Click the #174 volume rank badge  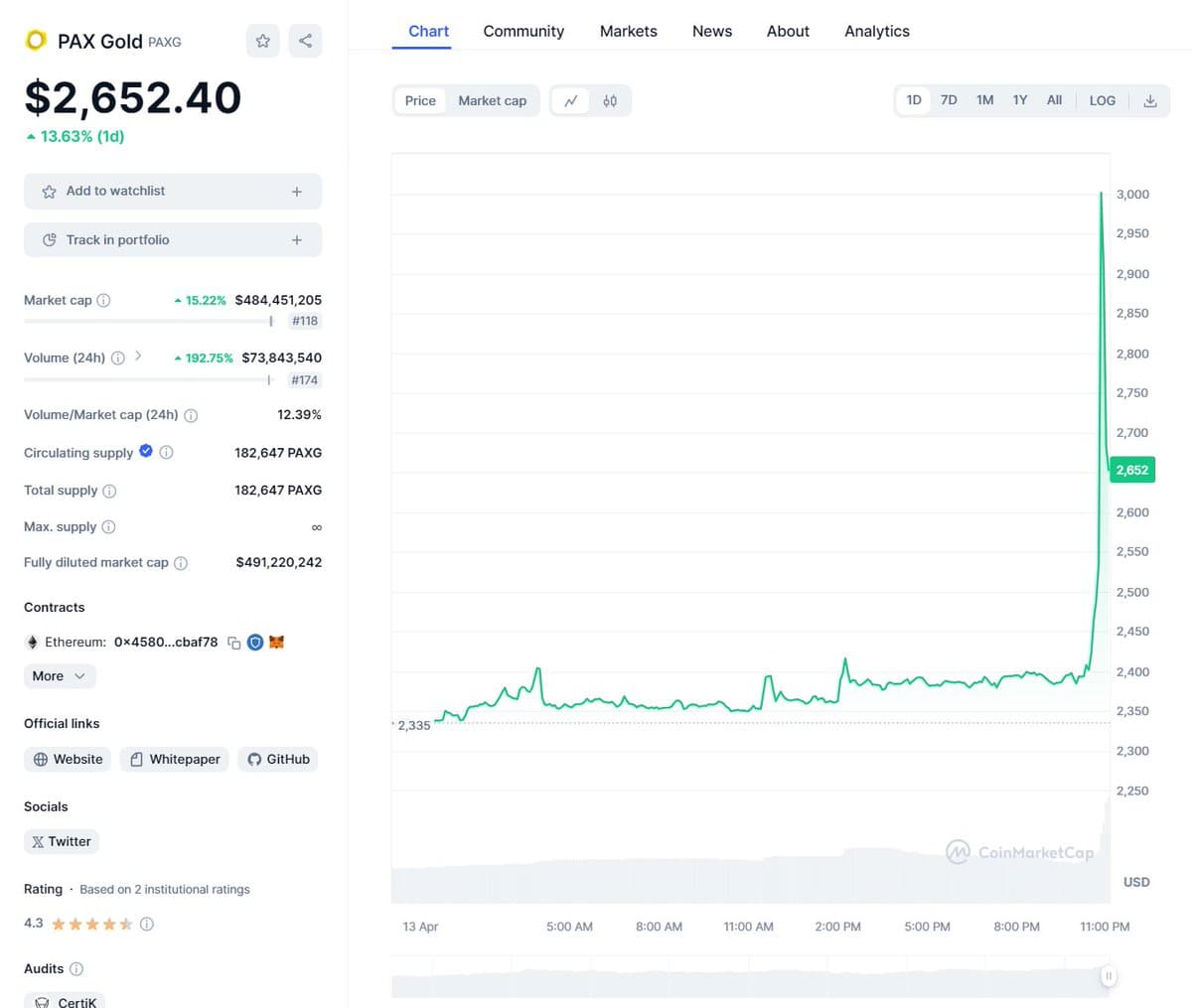305,379
